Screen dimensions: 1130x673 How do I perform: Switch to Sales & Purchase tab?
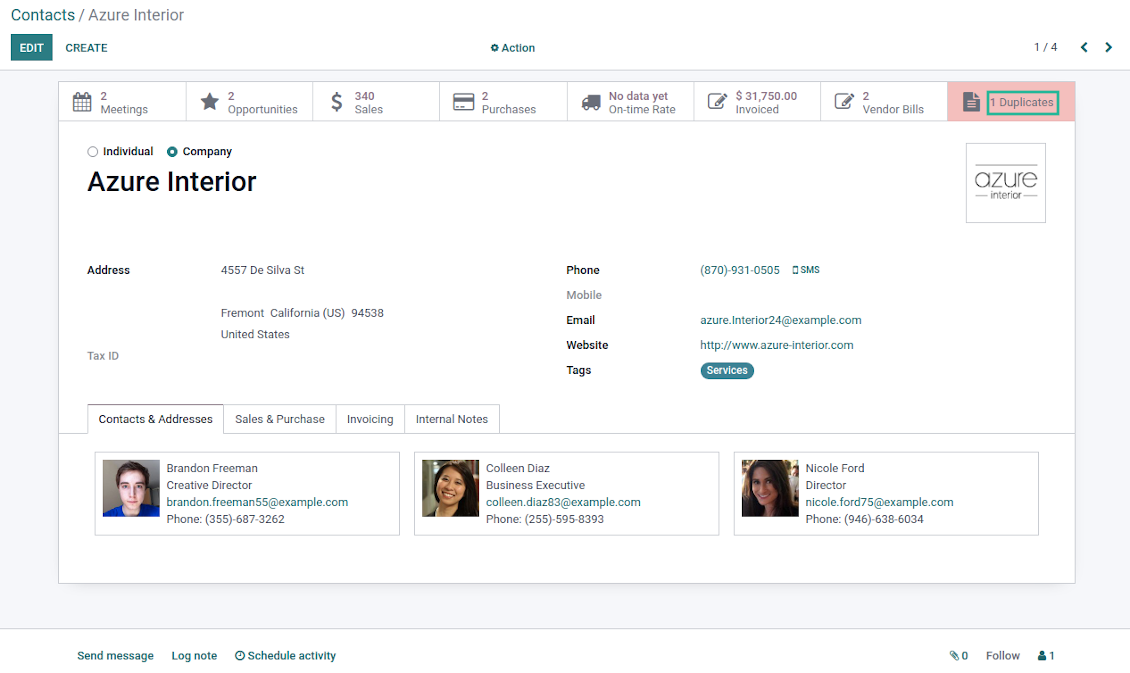point(280,419)
